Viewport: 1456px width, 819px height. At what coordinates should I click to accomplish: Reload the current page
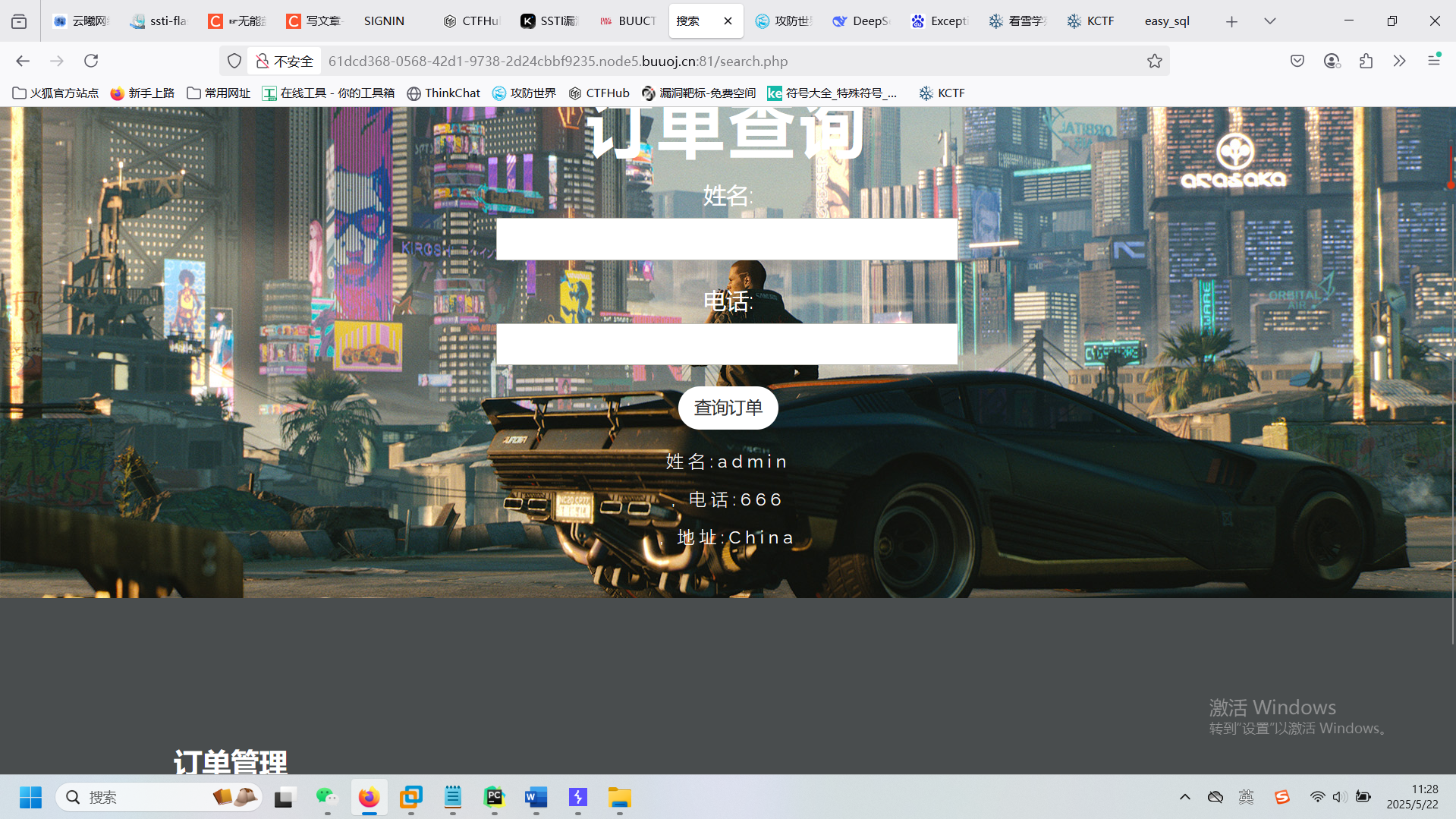[x=91, y=61]
